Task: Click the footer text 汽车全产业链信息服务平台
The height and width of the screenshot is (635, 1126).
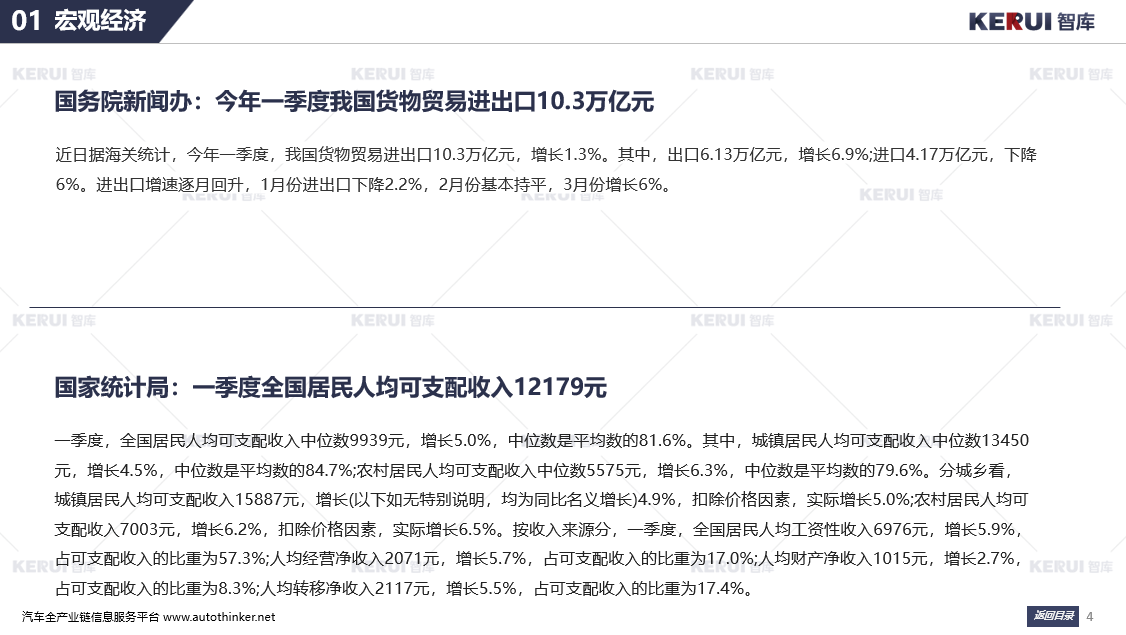Action: coord(90,617)
